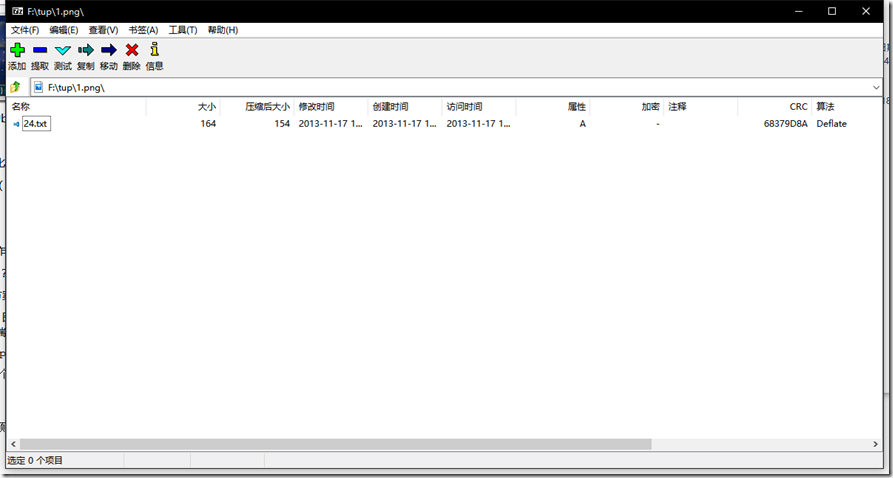
Task: Click the horizontal scrollbar thumb
Action: pyautogui.click(x=335, y=444)
